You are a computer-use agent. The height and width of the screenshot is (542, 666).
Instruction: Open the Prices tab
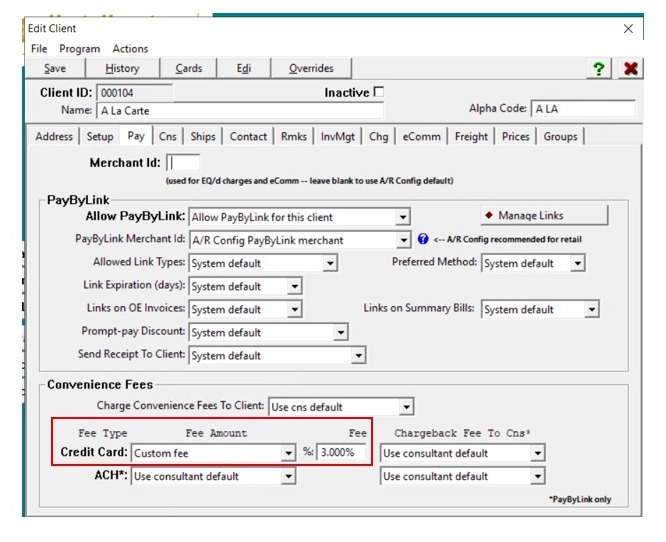click(516, 136)
